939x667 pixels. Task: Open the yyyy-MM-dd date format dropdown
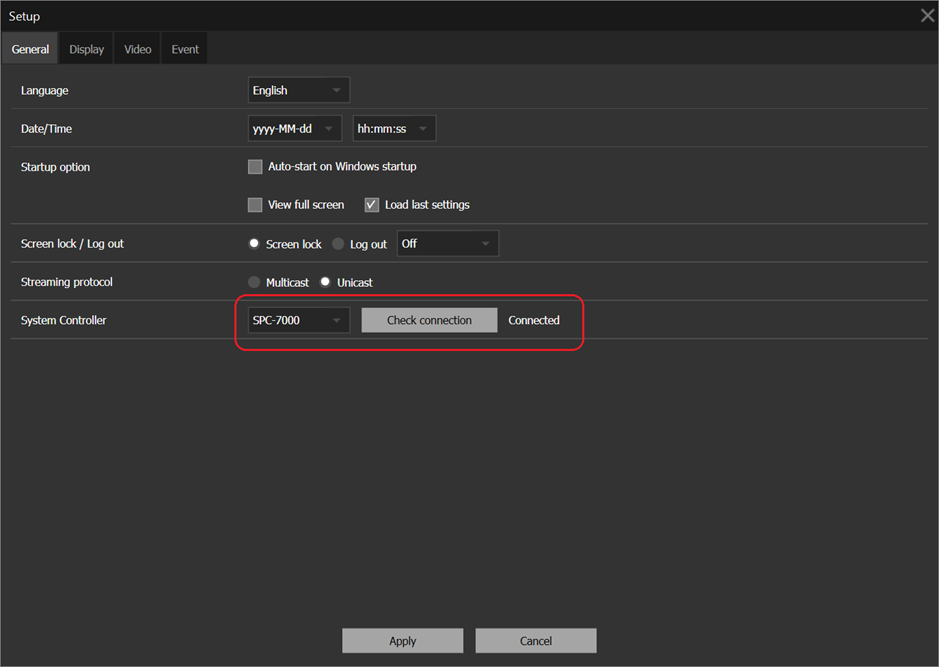coord(295,129)
